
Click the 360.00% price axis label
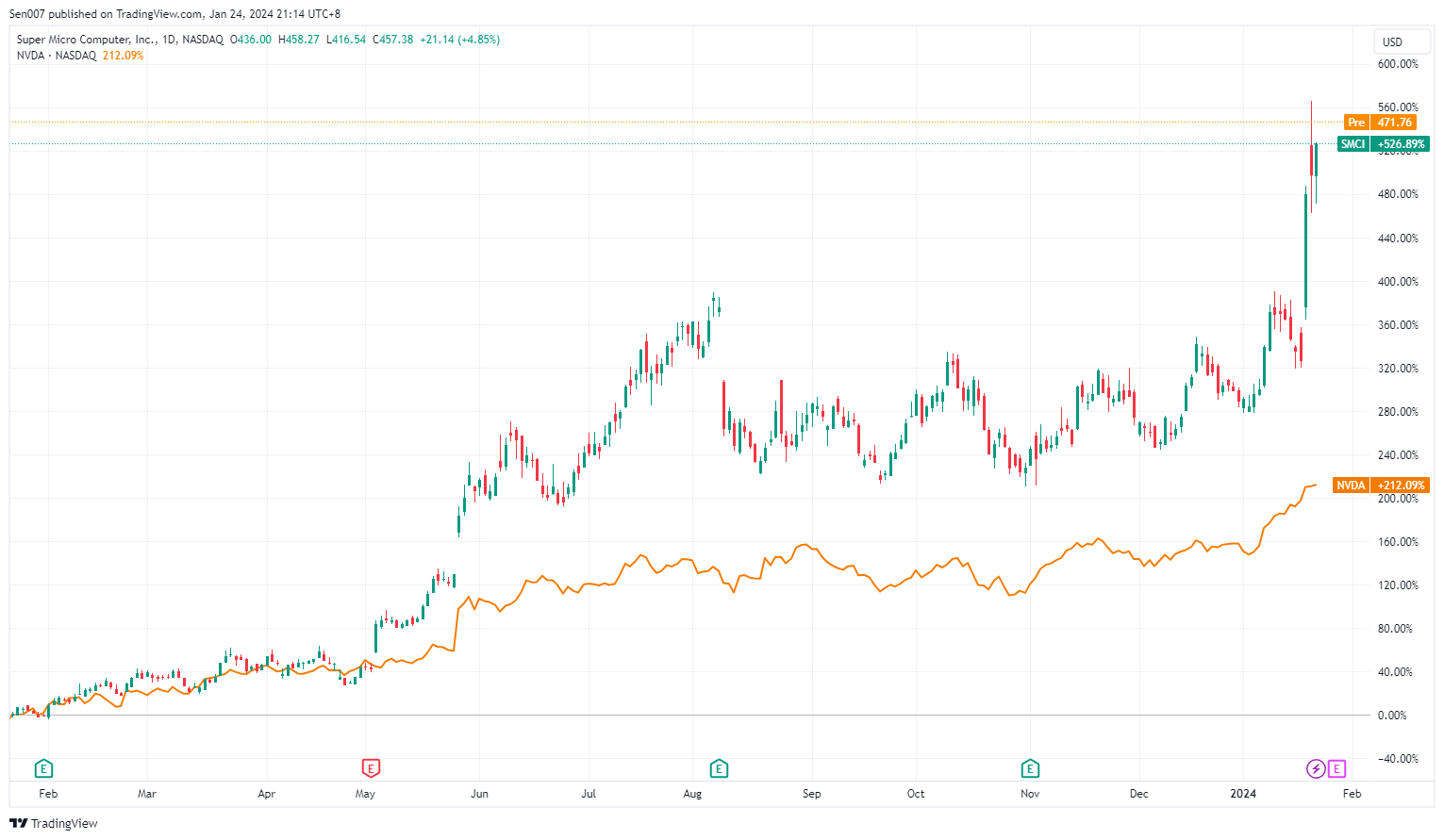pos(1398,325)
